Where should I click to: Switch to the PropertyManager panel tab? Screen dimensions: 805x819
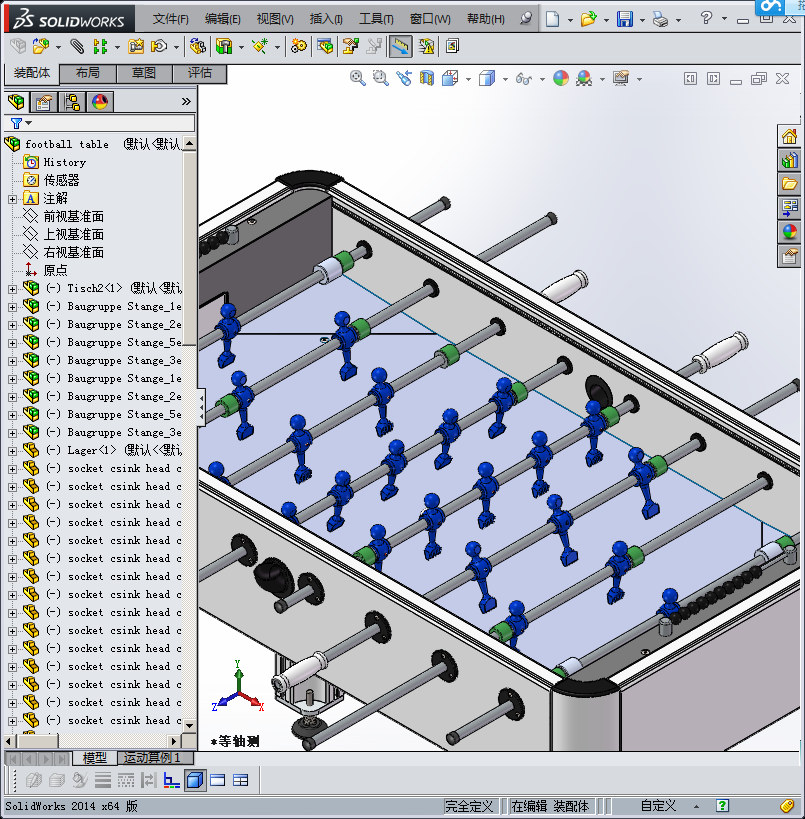44,101
